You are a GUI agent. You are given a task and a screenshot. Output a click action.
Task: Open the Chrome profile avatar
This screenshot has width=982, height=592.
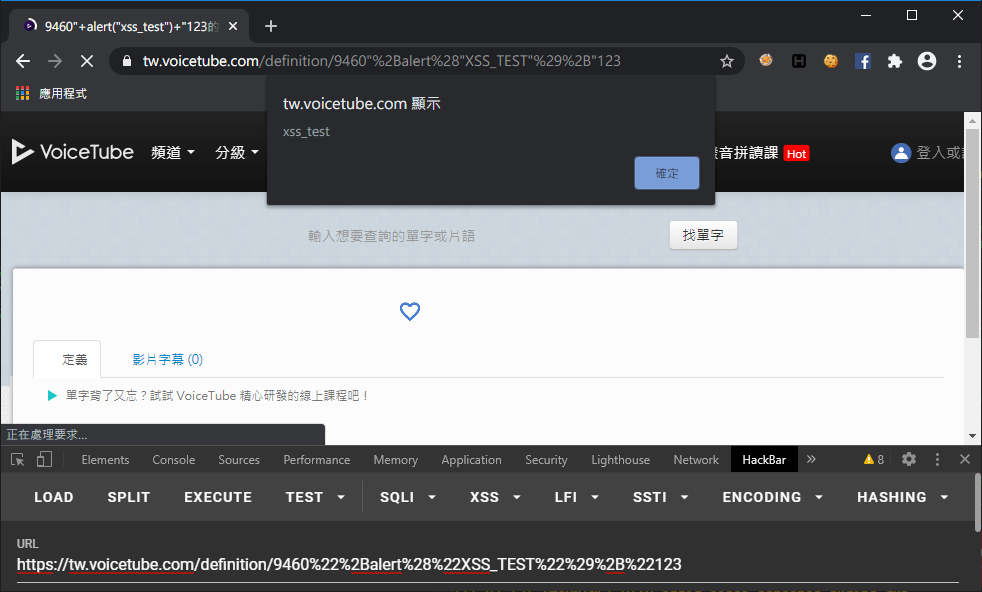pos(927,61)
